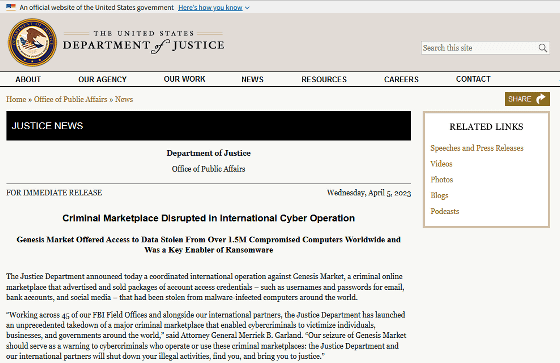Click the search magnifier icon
Image resolution: width=560 pixels, height=363 pixels.
pyautogui.click(x=542, y=48)
